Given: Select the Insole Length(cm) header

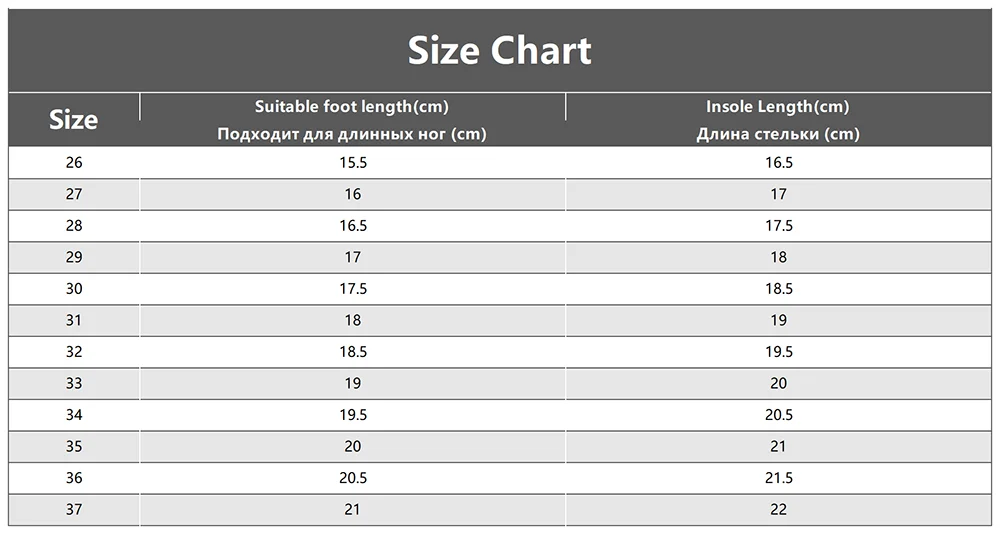Looking at the screenshot, I should coord(777,107).
